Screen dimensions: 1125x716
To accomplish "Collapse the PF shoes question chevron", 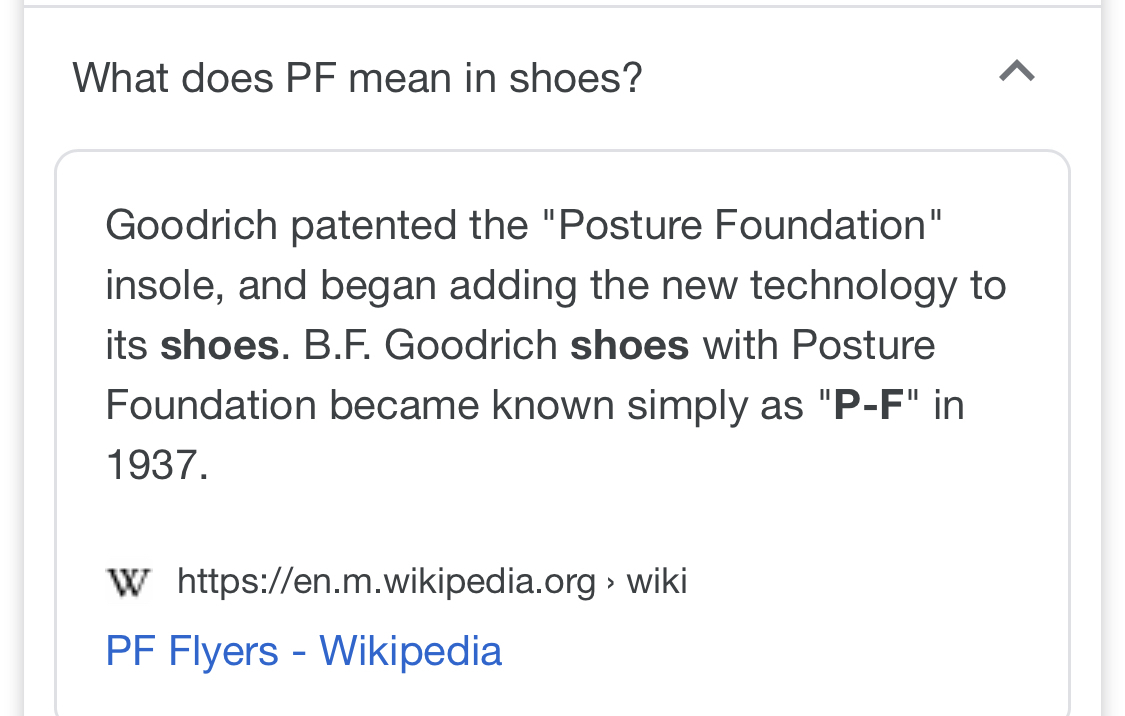I will point(1017,71).
